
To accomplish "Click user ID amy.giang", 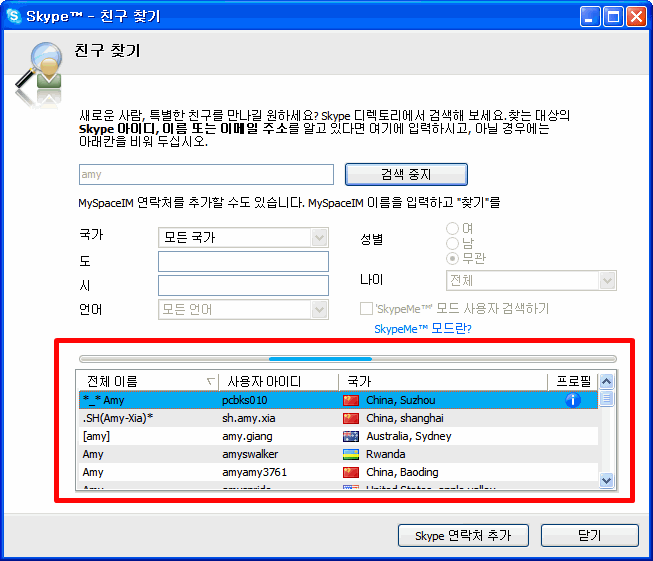I will 247,436.
